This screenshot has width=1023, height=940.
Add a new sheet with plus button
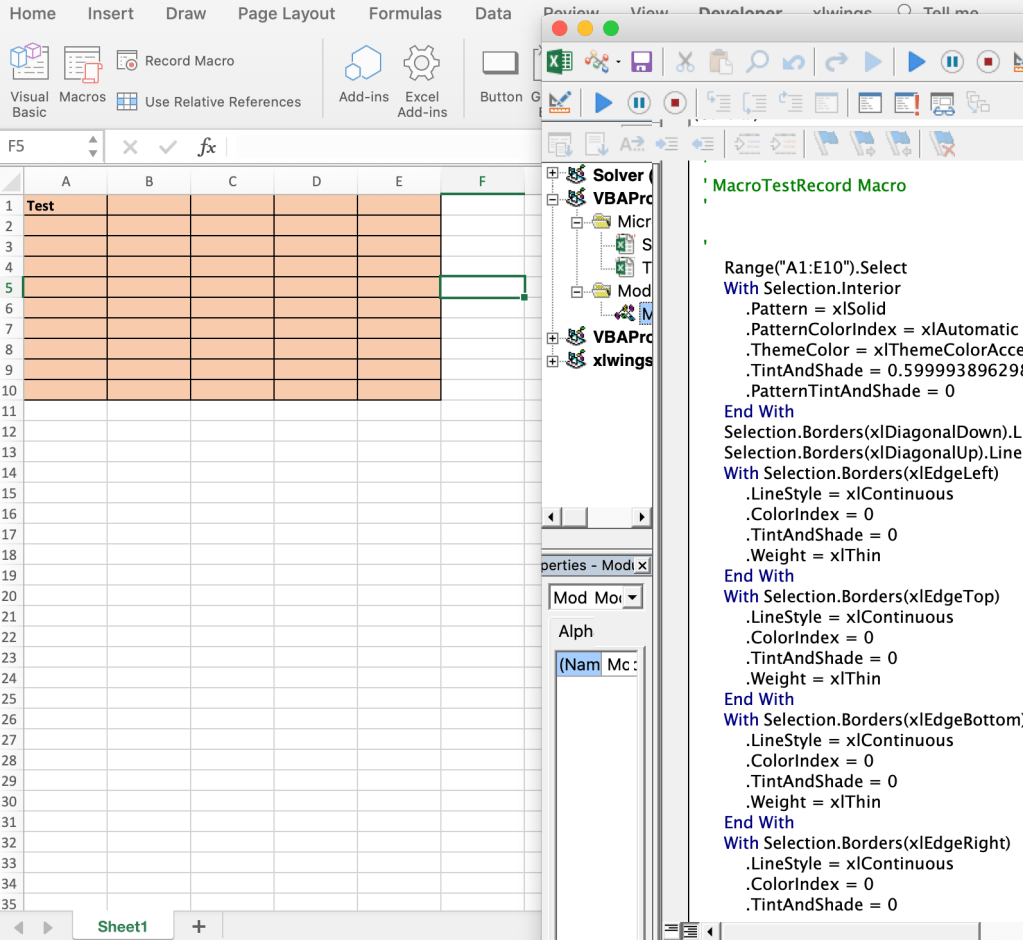198,926
